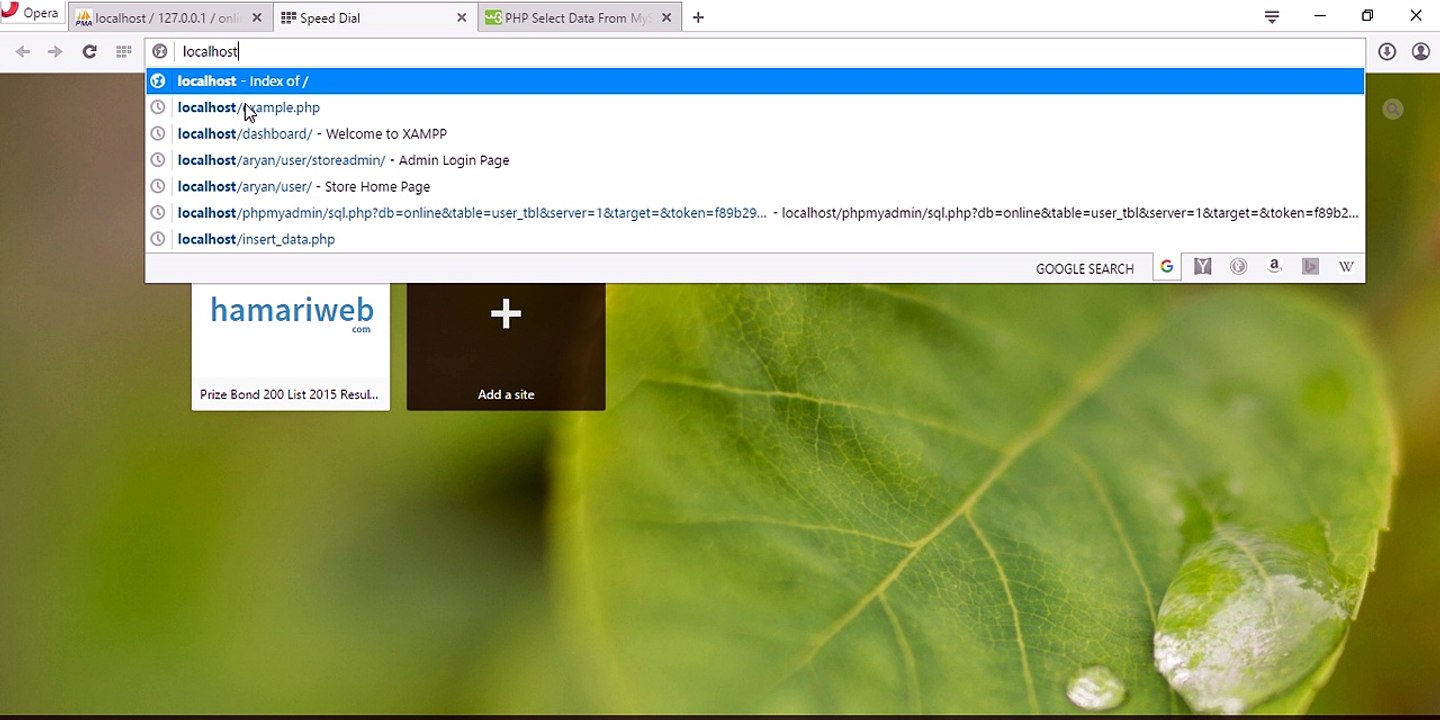Search with the Wikipedia engine icon
The width and height of the screenshot is (1440, 720).
click(x=1347, y=267)
